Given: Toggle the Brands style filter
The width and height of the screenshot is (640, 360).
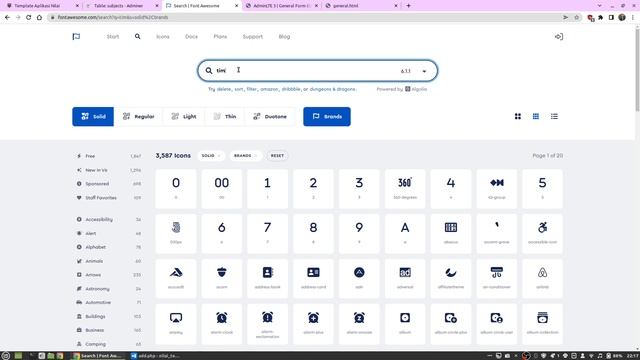Looking at the screenshot, I should coord(327,117).
